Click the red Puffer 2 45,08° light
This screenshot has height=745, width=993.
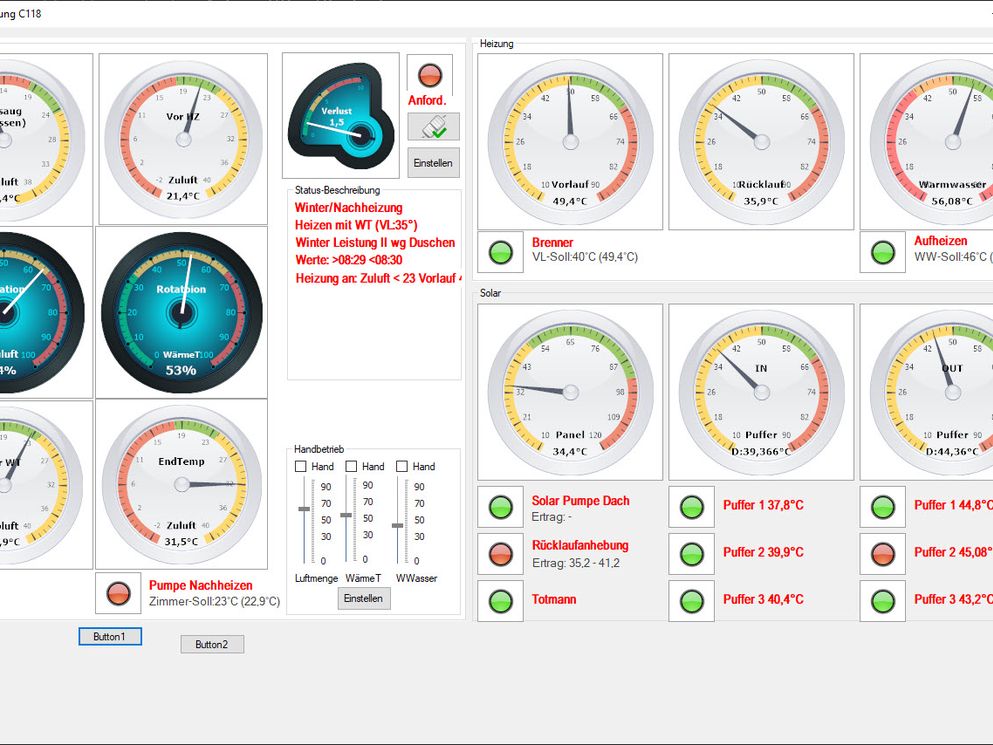point(883,554)
